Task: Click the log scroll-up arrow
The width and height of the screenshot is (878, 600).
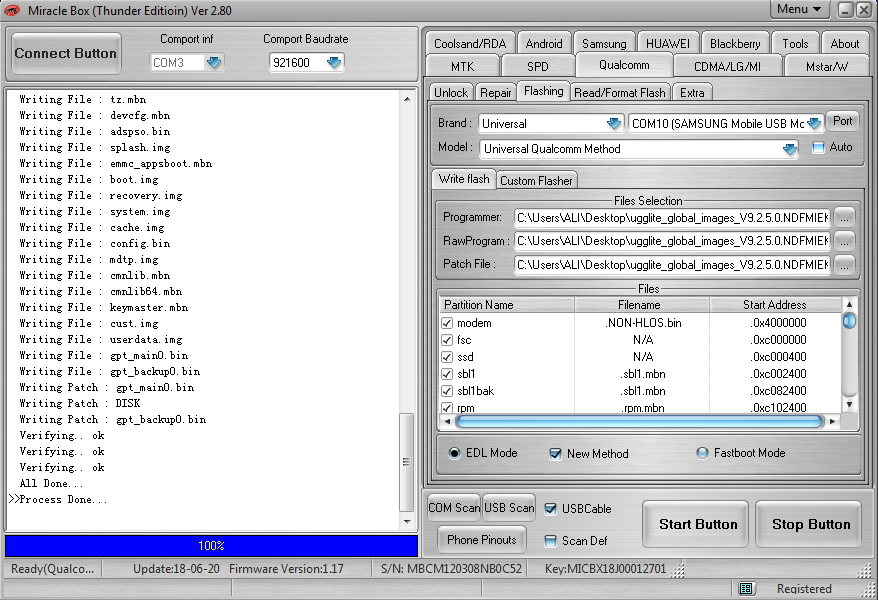Action: (x=408, y=99)
